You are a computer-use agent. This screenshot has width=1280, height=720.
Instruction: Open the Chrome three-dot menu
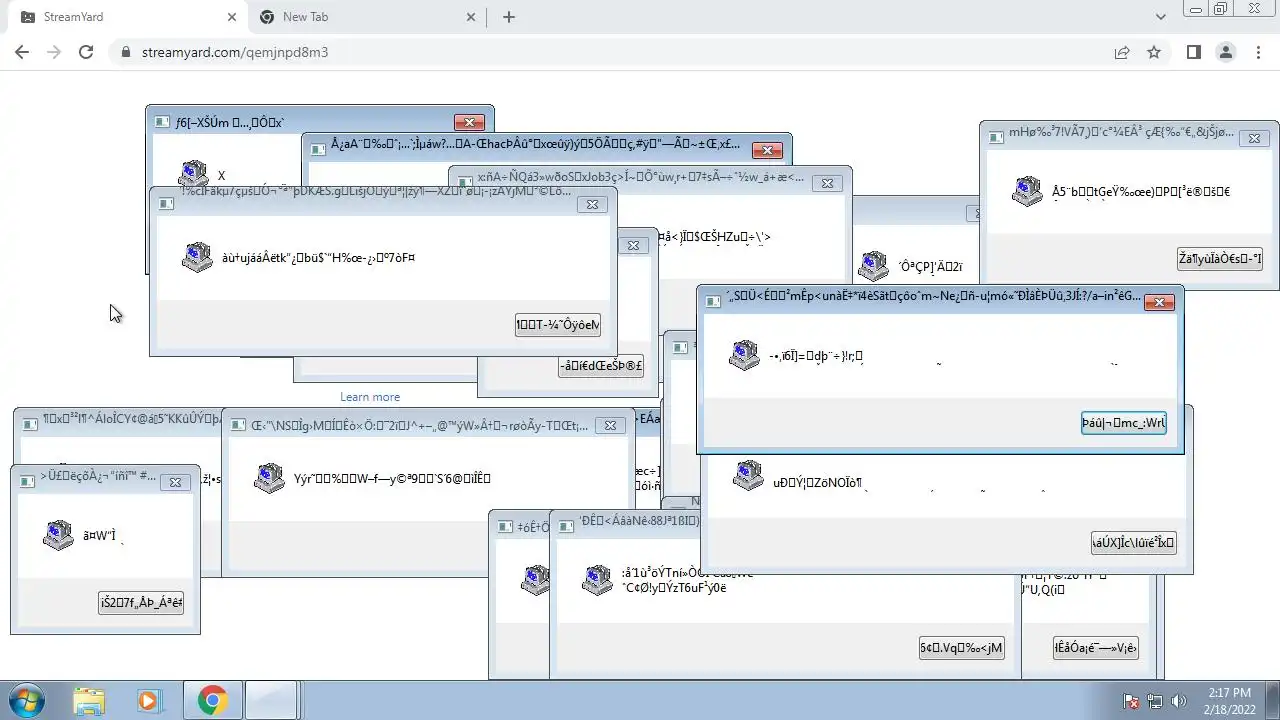pyautogui.click(x=1259, y=52)
